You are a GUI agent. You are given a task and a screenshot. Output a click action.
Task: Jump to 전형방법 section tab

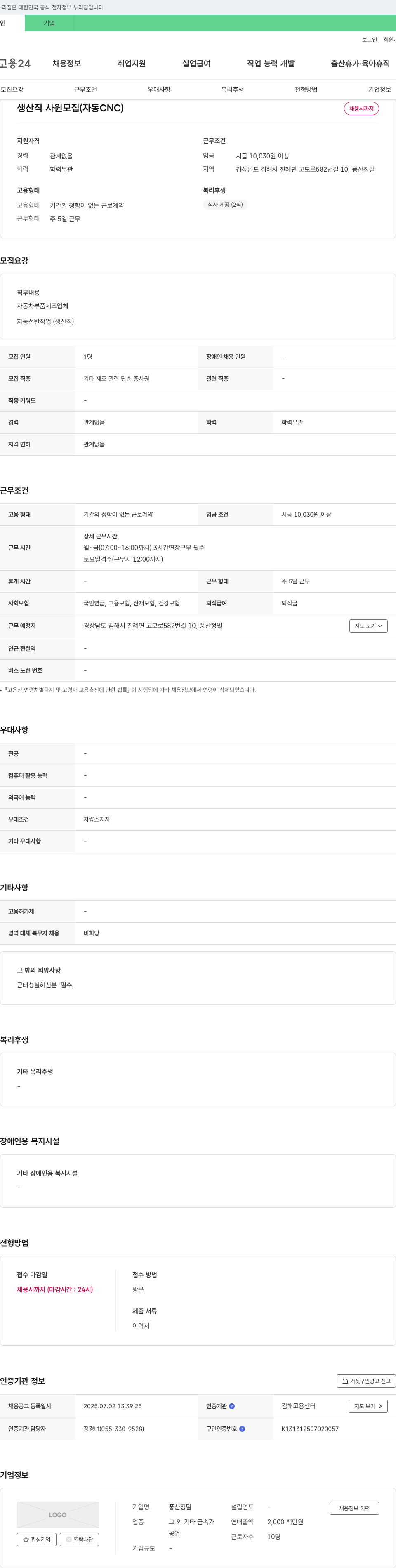[306, 90]
